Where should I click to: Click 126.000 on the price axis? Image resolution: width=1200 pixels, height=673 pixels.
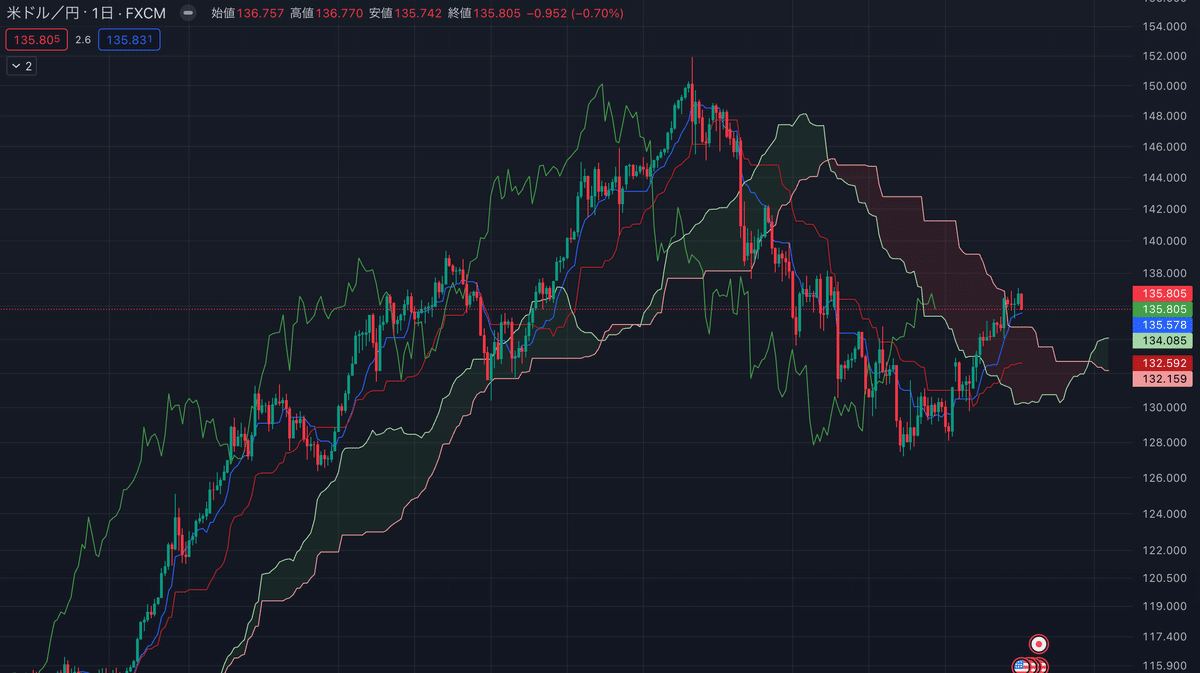(1166, 478)
